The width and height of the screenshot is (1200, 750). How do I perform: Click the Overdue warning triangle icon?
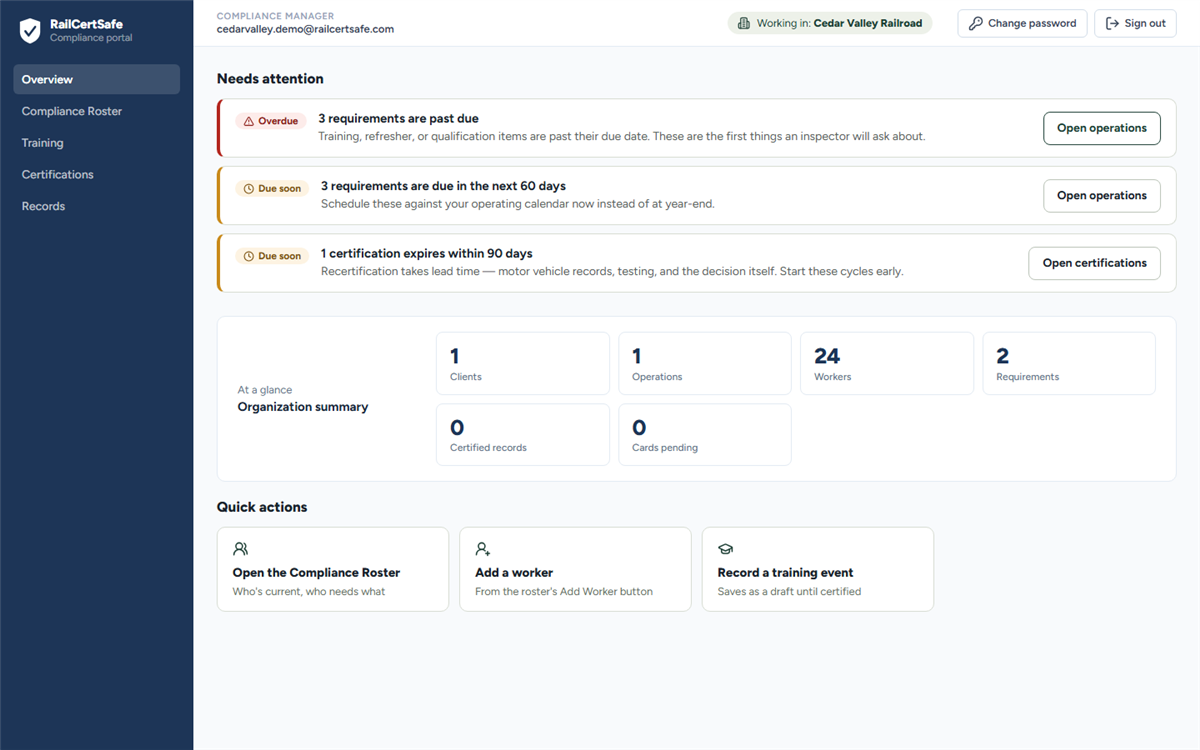tap(248, 121)
